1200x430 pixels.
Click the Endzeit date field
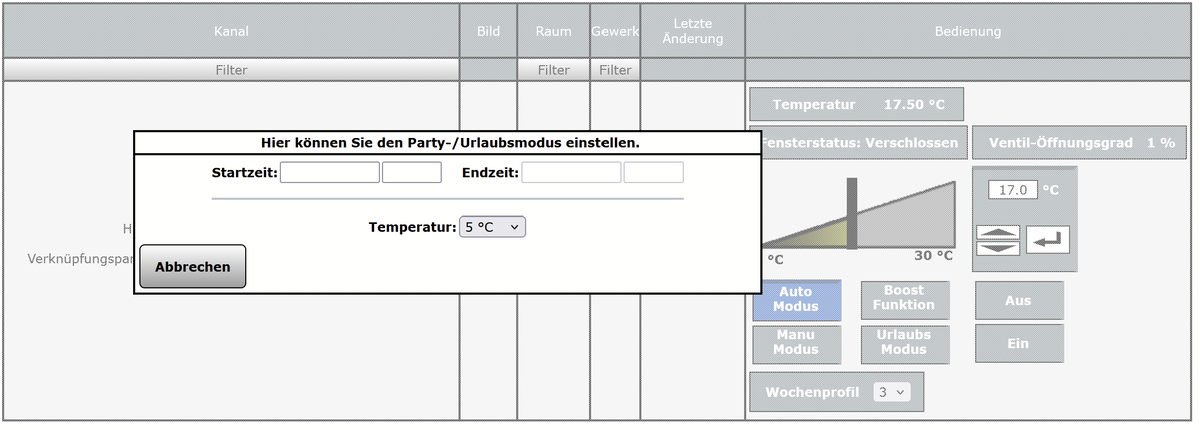coord(571,173)
